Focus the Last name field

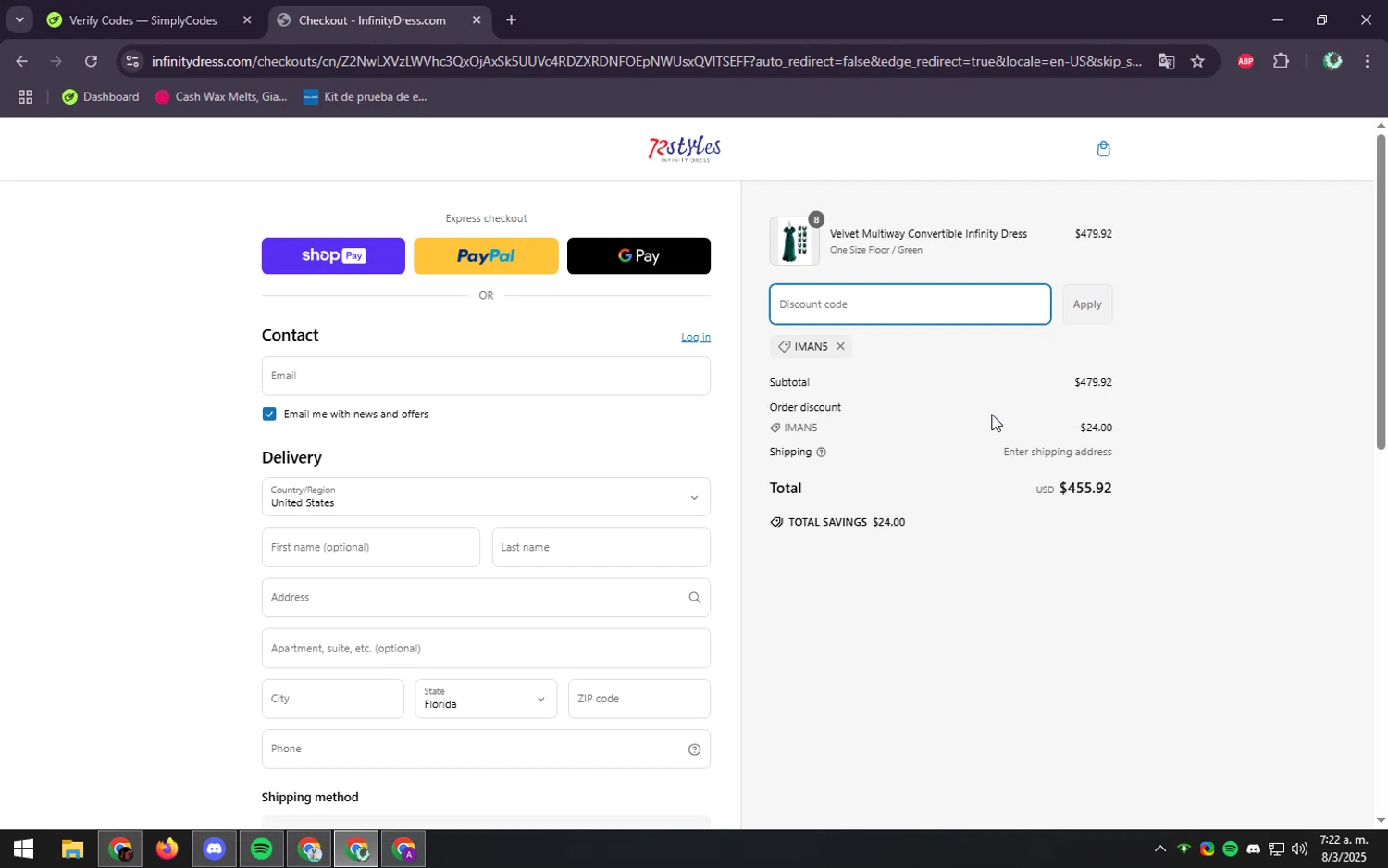[x=601, y=547]
